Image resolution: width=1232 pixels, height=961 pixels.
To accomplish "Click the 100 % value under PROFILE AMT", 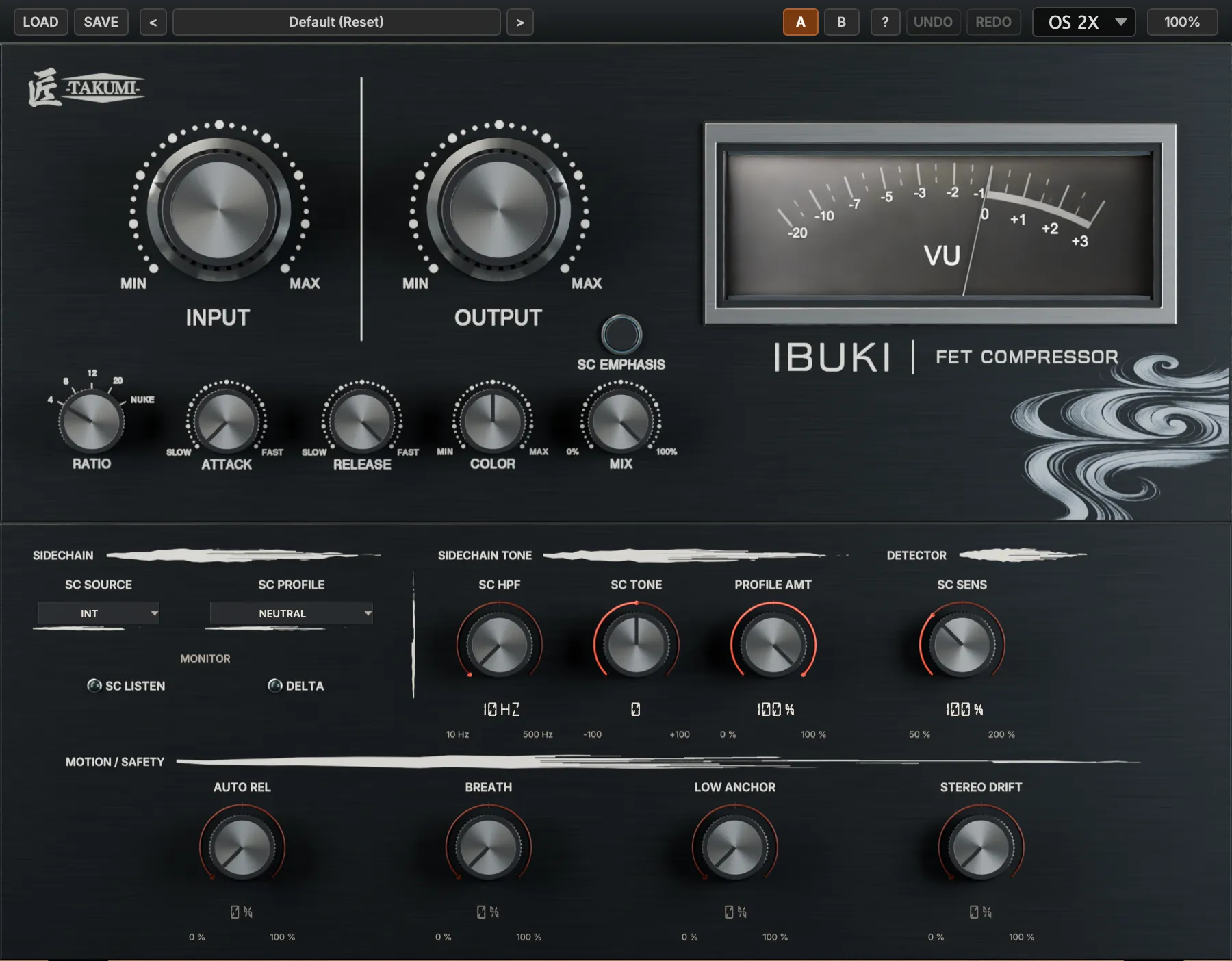I will tap(775, 709).
